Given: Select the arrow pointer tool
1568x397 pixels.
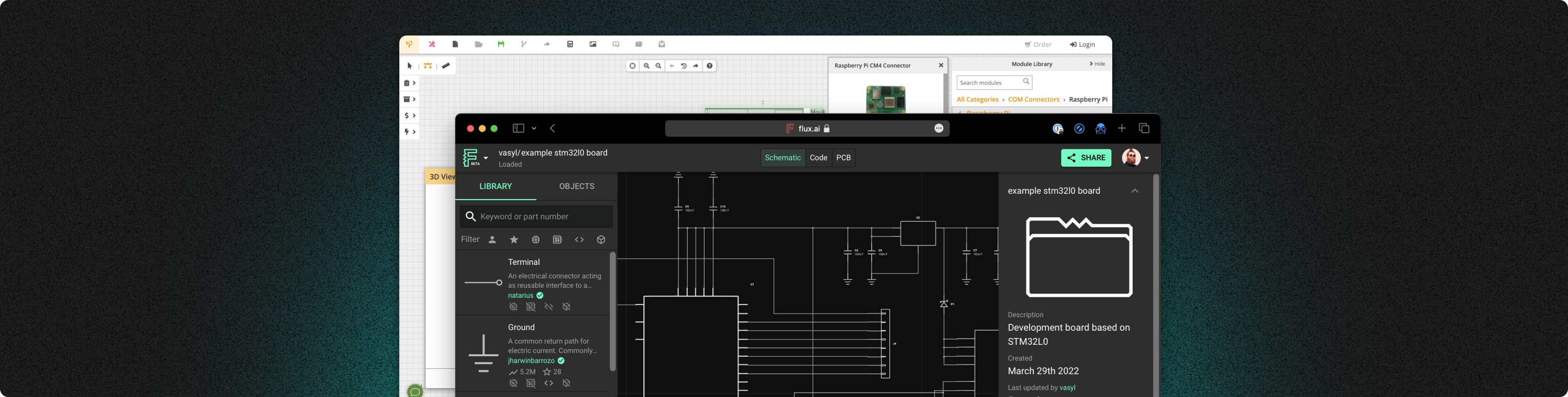Looking at the screenshot, I should coord(410,66).
